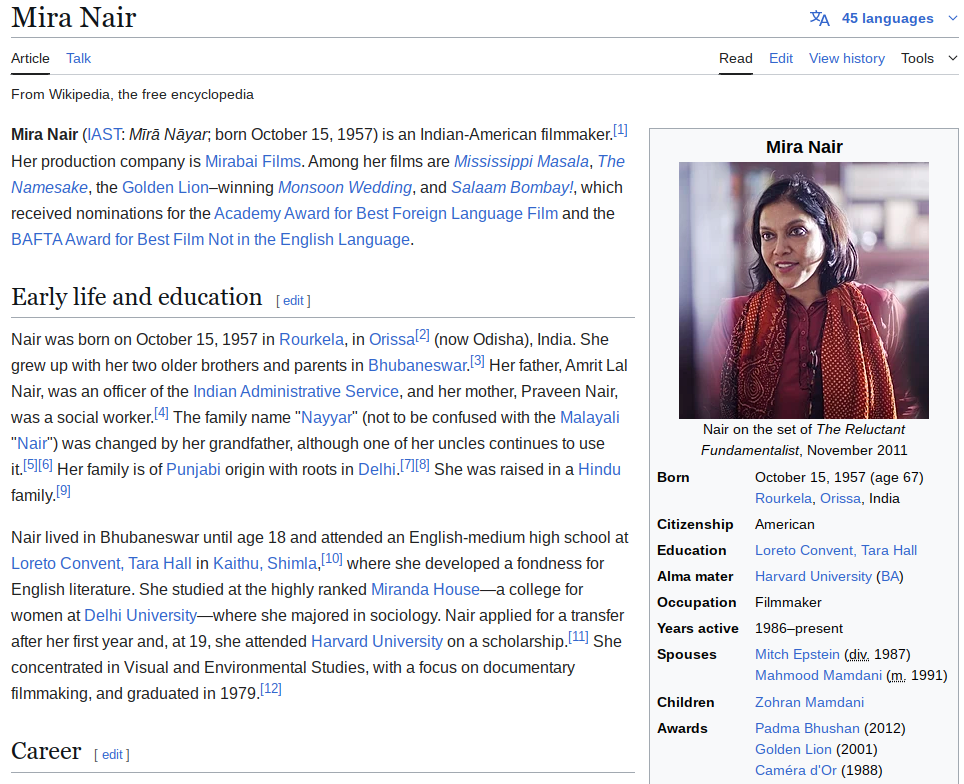Open the Rourkela link in article text
Viewport: 964px width, 784px height.
coord(311,339)
